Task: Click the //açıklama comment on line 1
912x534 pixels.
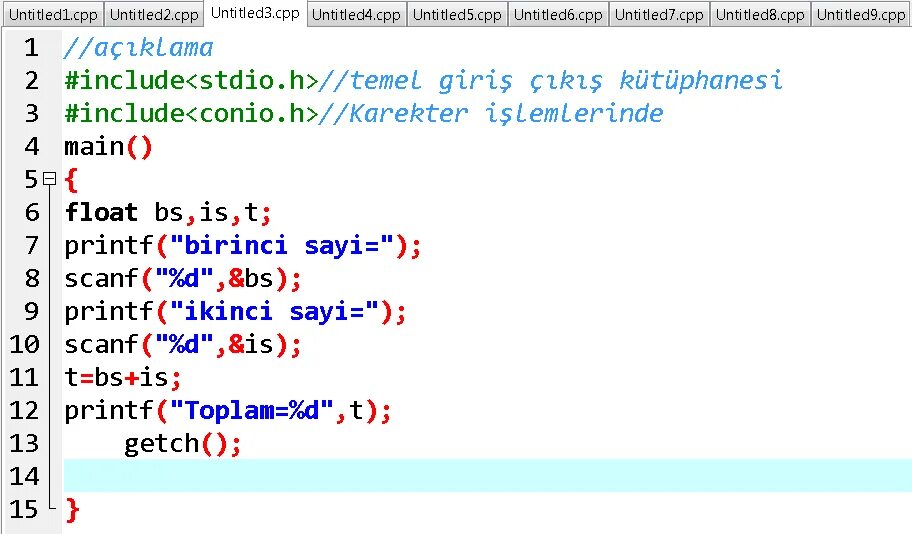Action: [139, 48]
